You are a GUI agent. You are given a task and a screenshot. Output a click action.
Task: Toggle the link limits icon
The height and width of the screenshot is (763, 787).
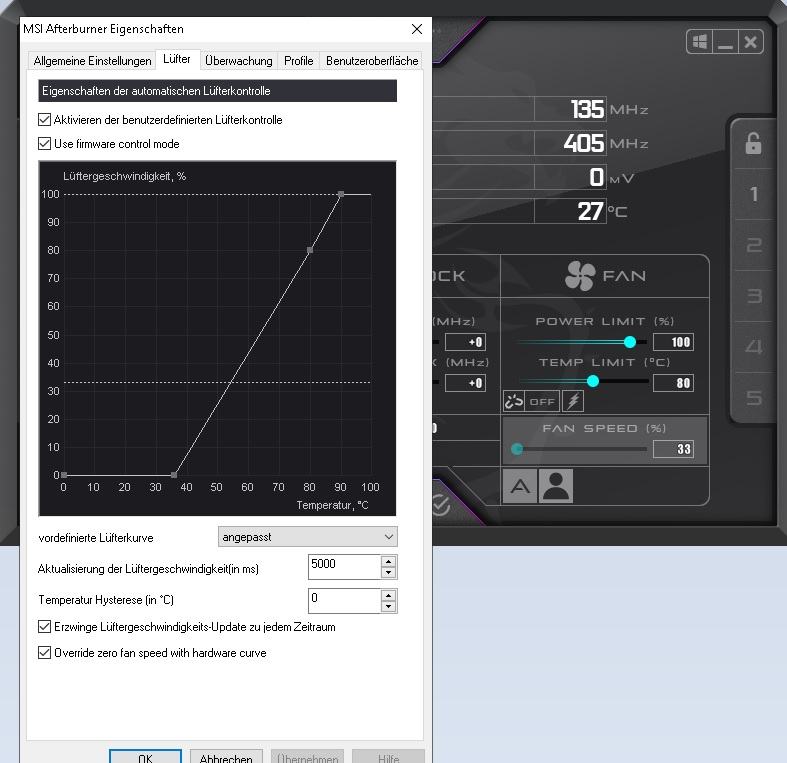[x=513, y=401]
